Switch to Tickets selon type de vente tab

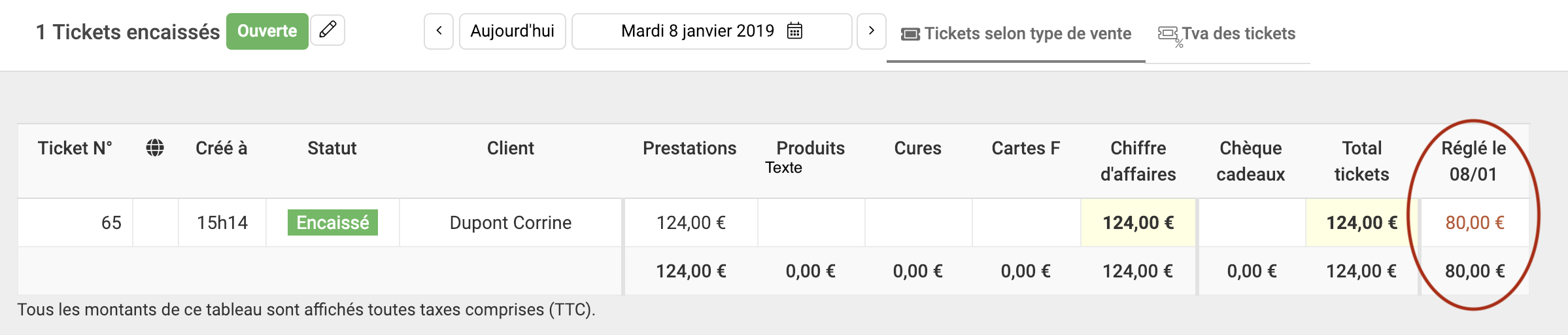pyautogui.click(x=1016, y=34)
